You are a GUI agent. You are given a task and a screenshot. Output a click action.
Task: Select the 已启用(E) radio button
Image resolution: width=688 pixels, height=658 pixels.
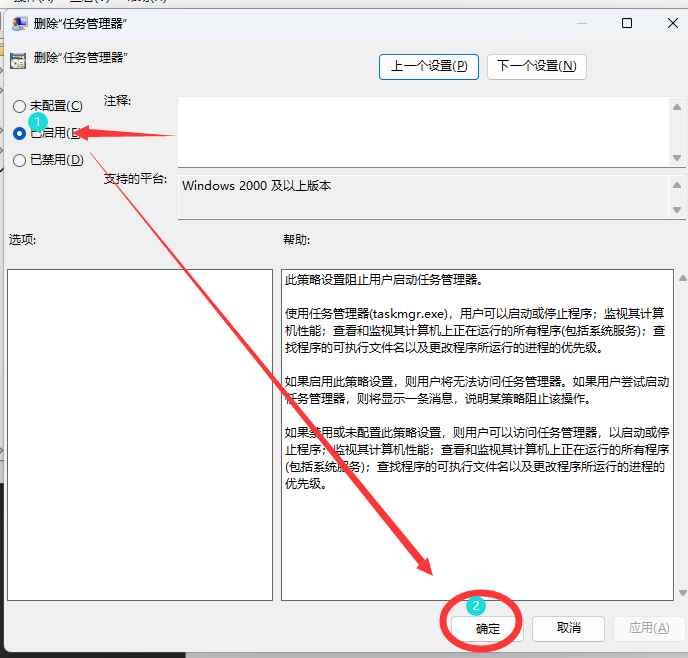pos(19,133)
